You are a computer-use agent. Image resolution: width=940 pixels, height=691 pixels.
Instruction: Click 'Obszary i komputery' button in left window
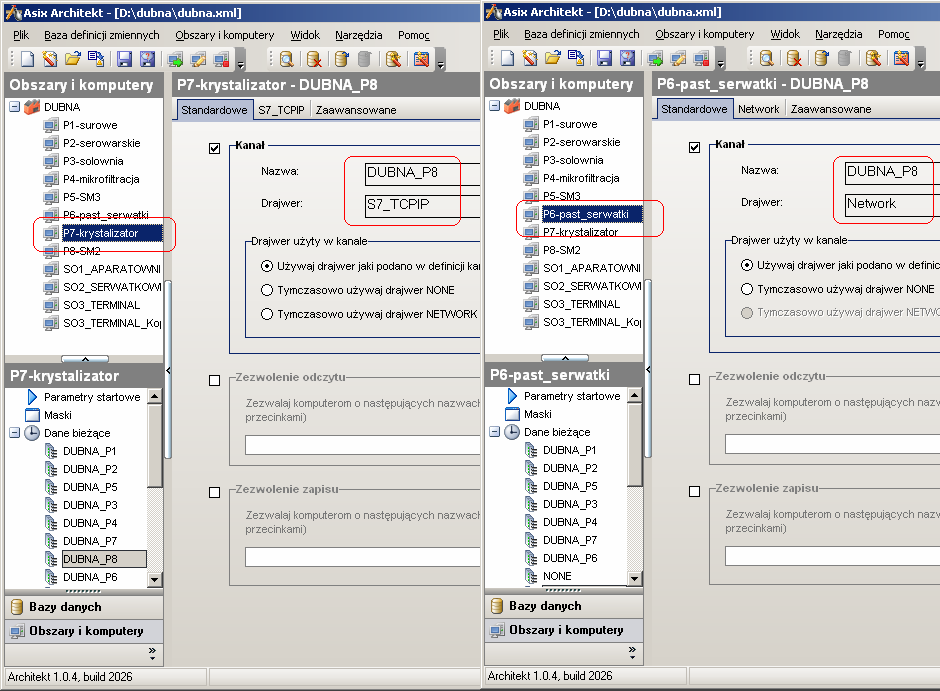point(84,631)
